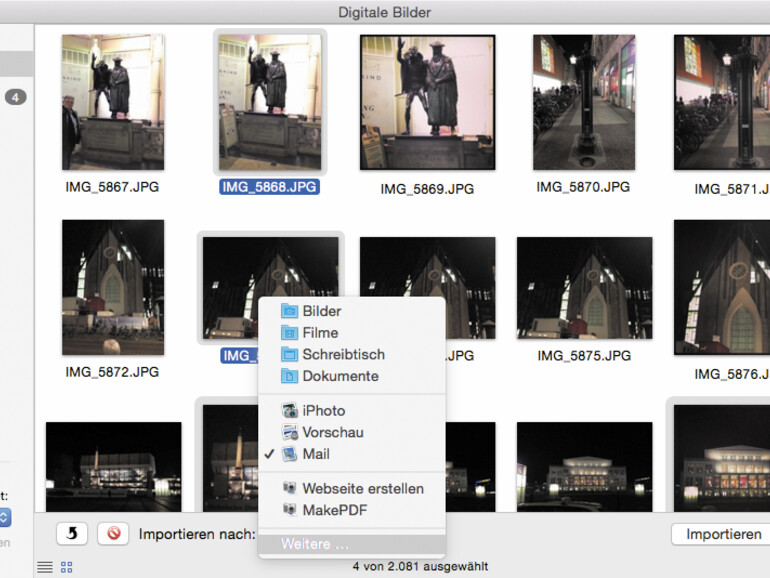Click the Mail stamp icon in menu
770x578 pixels.
click(289, 454)
